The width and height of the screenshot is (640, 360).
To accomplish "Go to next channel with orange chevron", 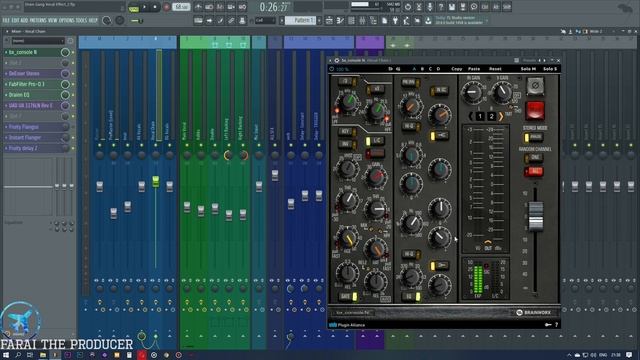I will pyautogui.click(x=501, y=116).
